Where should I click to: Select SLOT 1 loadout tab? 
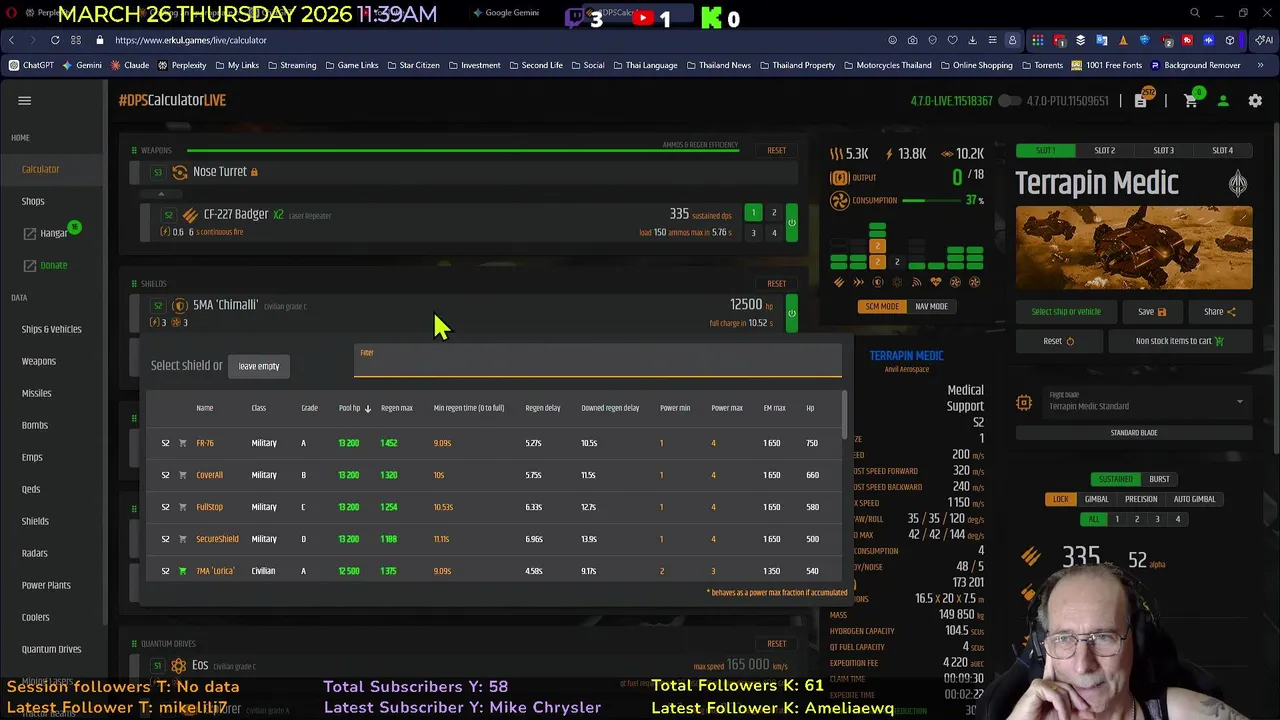1045,151
